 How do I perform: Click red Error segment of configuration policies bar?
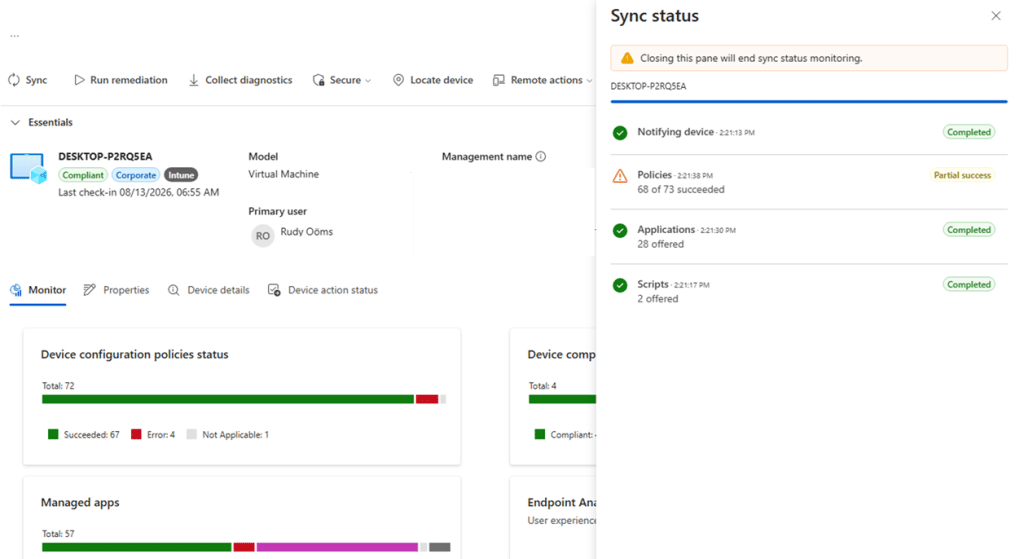pyautogui.click(x=427, y=399)
